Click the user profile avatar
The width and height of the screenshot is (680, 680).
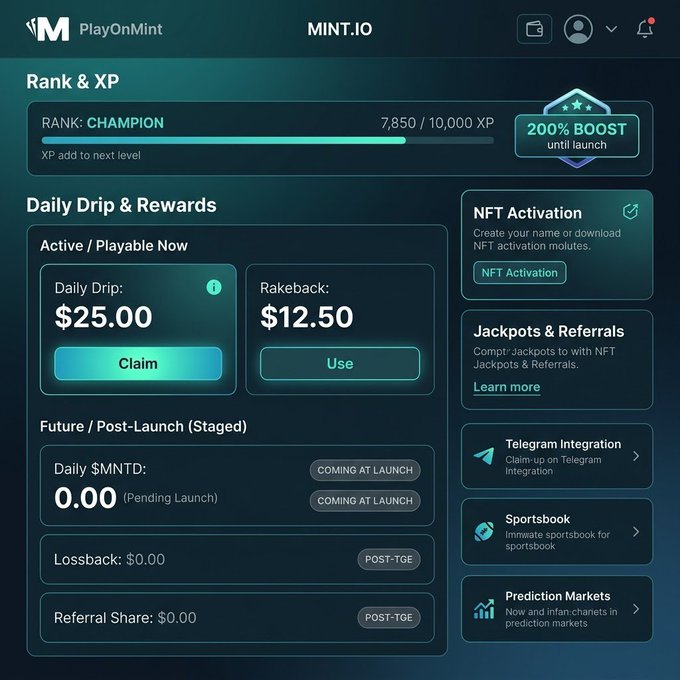pos(578,29)
